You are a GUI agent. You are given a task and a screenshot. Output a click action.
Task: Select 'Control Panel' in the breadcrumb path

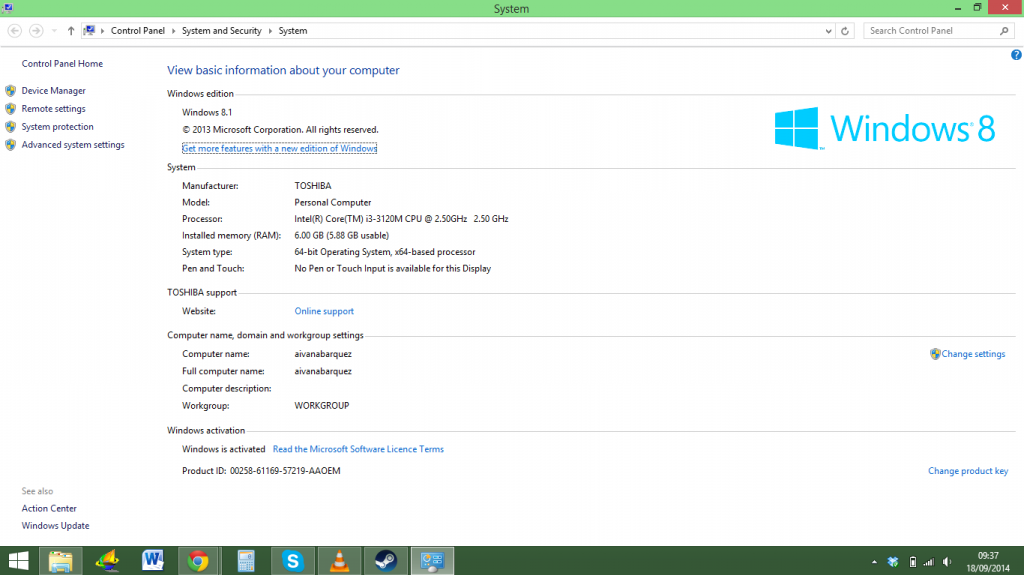(x=137, y=31)
